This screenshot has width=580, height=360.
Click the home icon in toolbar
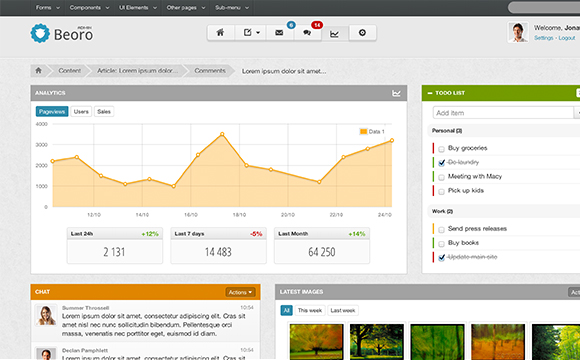point(220,33)
